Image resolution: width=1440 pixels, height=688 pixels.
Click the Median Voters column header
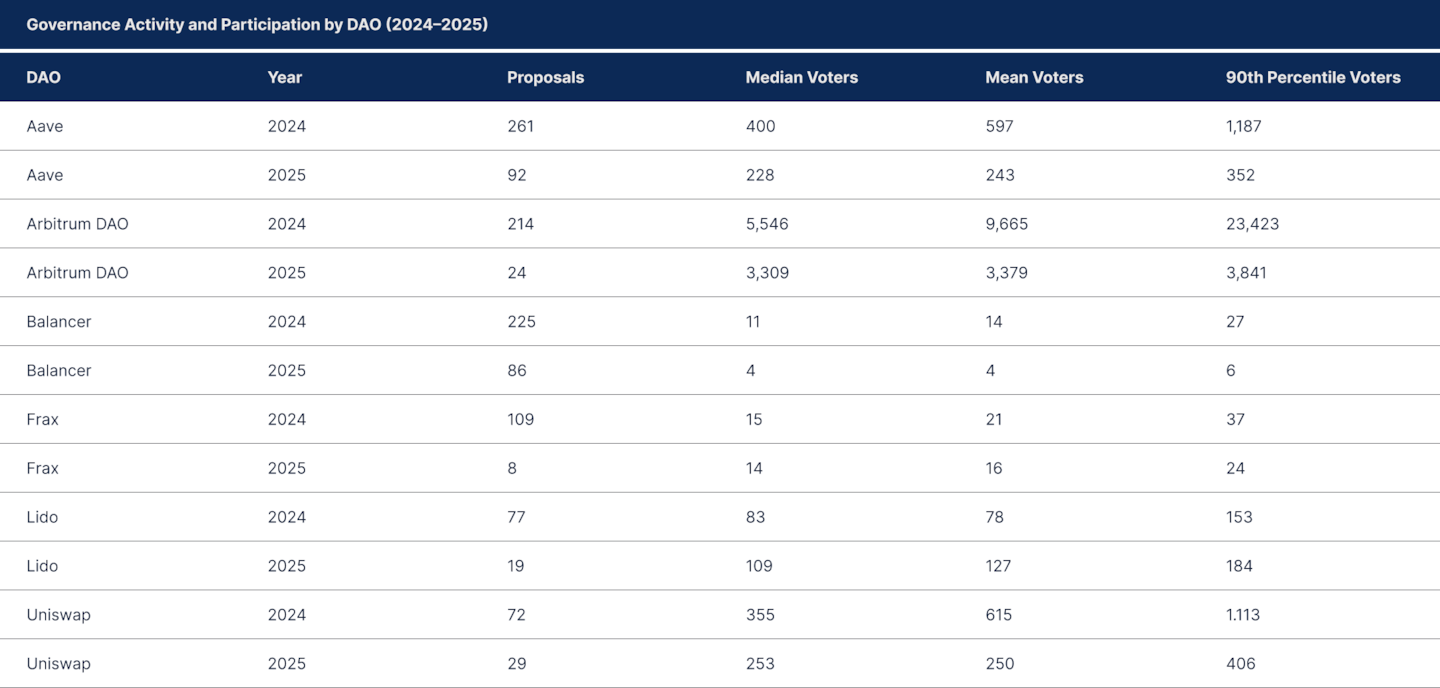tap(801, 77)
